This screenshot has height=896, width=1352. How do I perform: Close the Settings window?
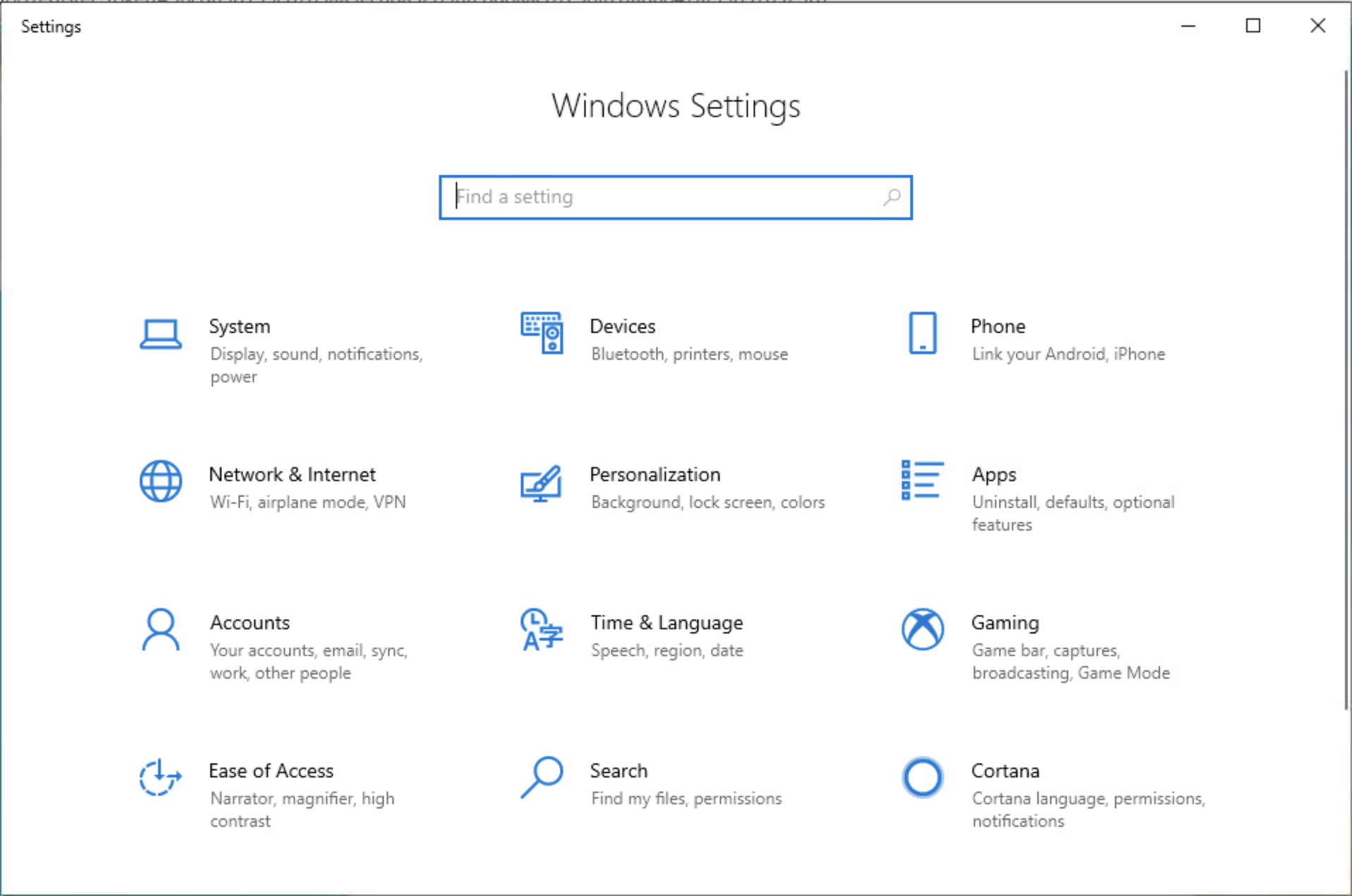pos(1317,26)
